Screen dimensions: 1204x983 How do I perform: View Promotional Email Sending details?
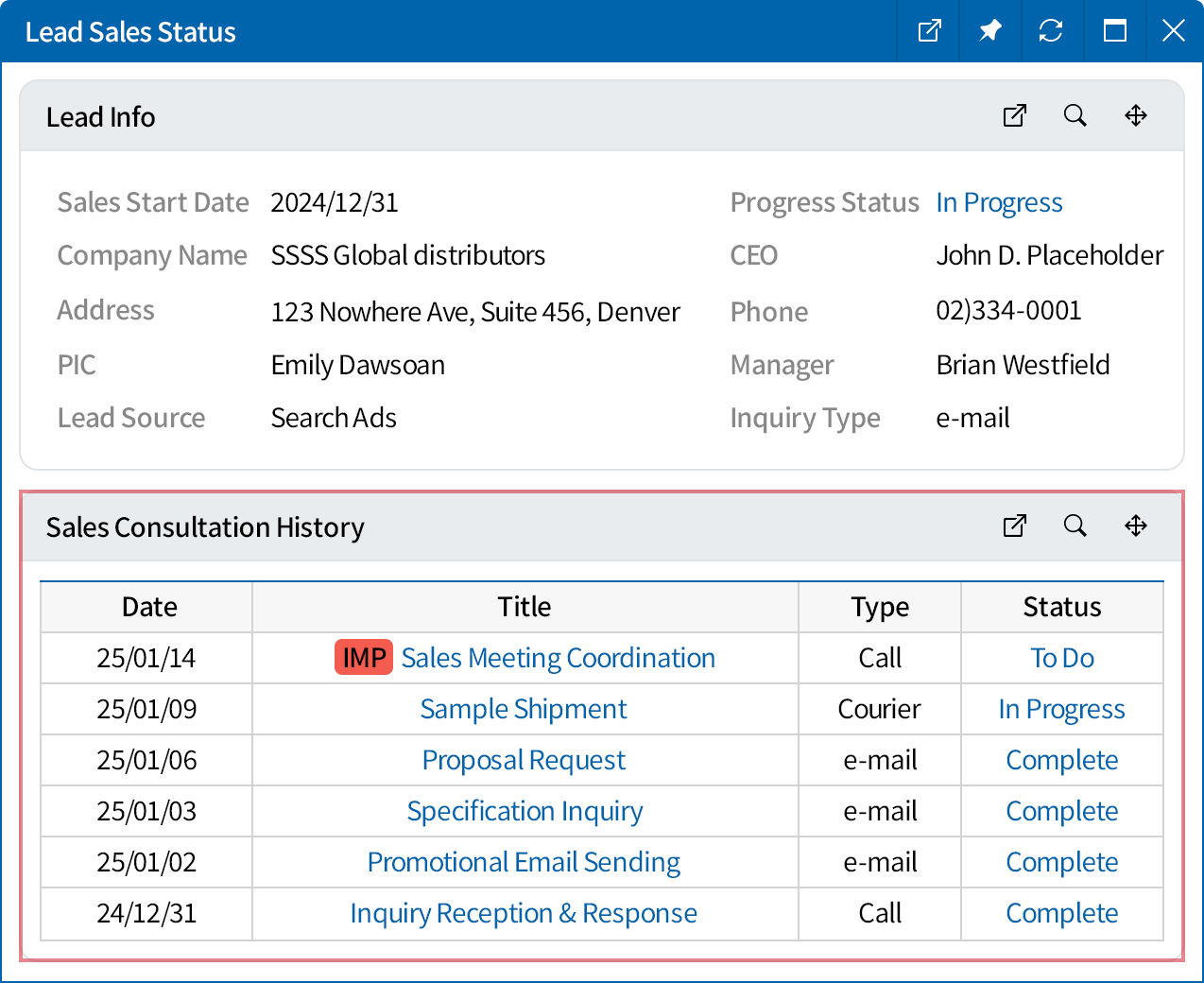pos(524,862)
